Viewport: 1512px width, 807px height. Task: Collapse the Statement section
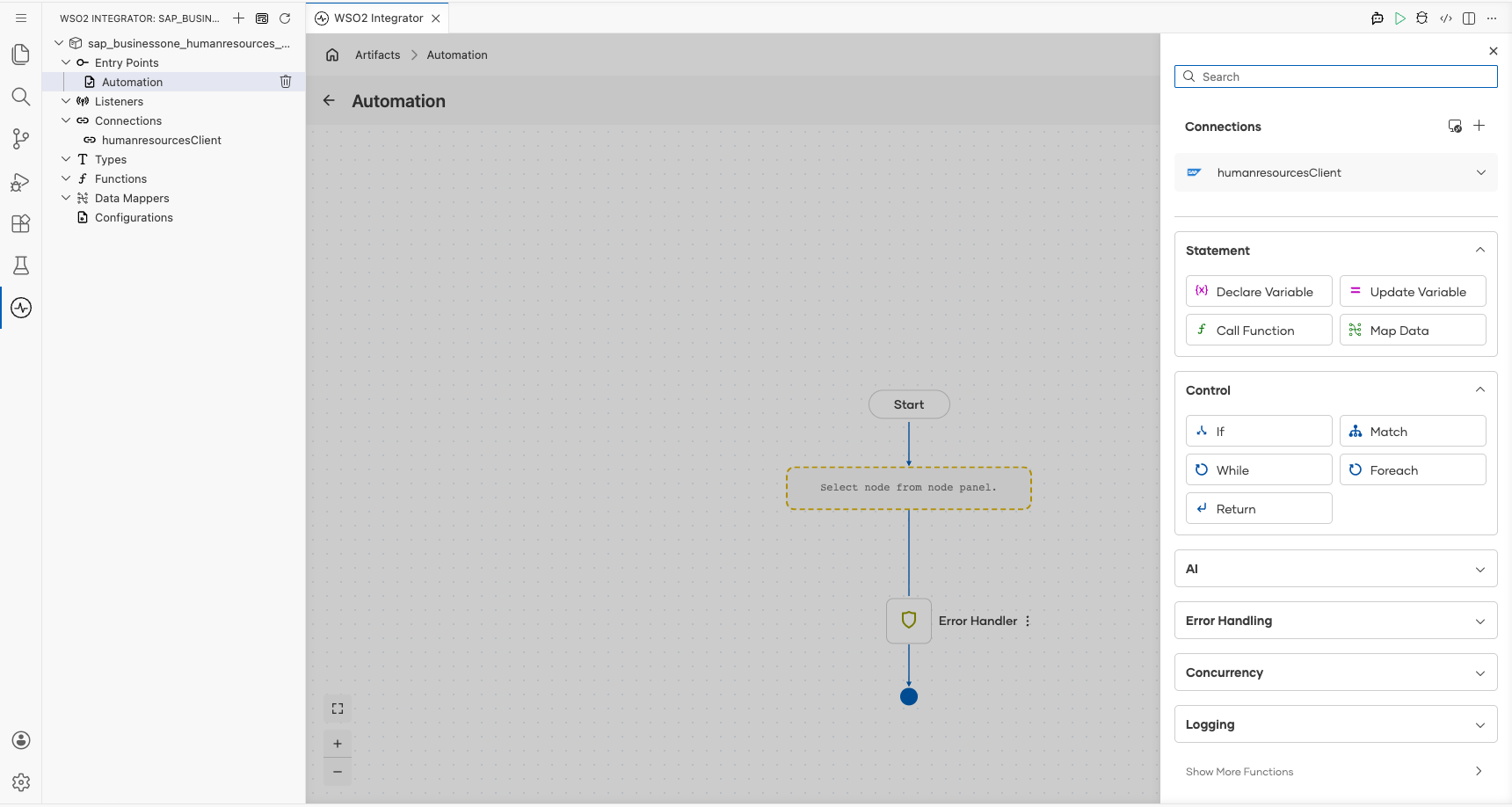click(x=1480, y=250)
